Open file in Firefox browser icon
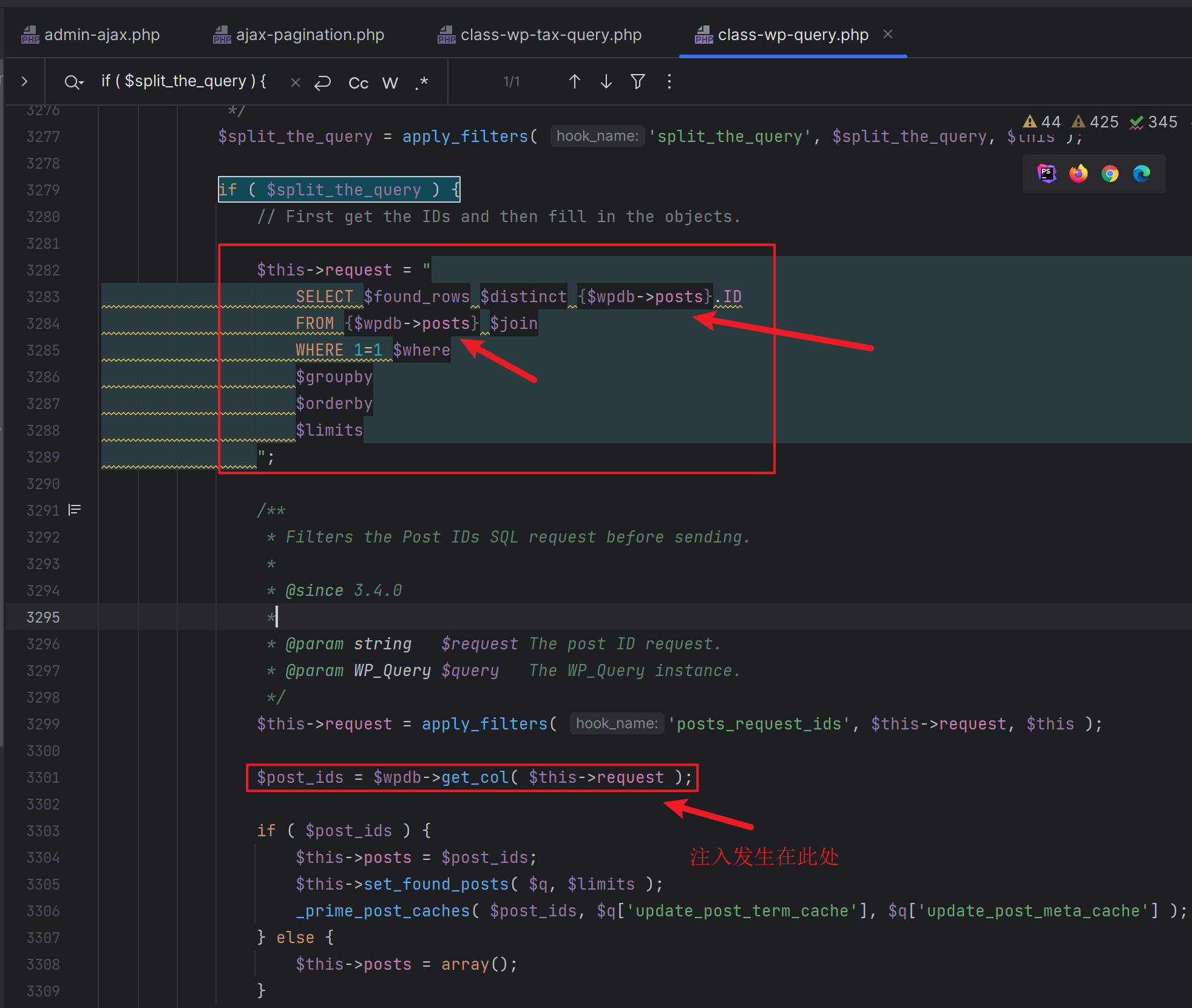This screenshot has height=1008, width=1192. 1079,174
